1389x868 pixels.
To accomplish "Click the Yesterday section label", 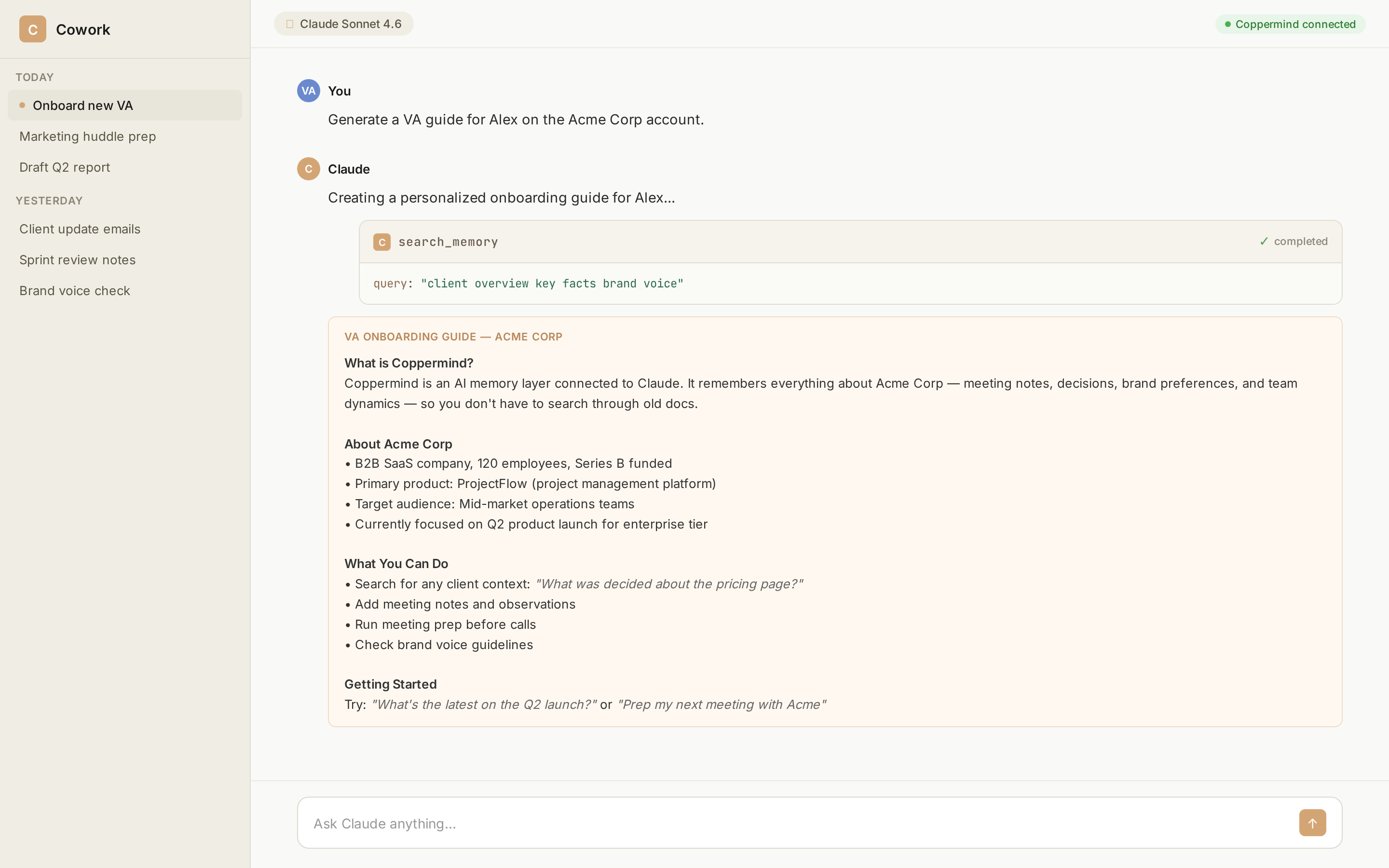I will (x=49, y=200).
